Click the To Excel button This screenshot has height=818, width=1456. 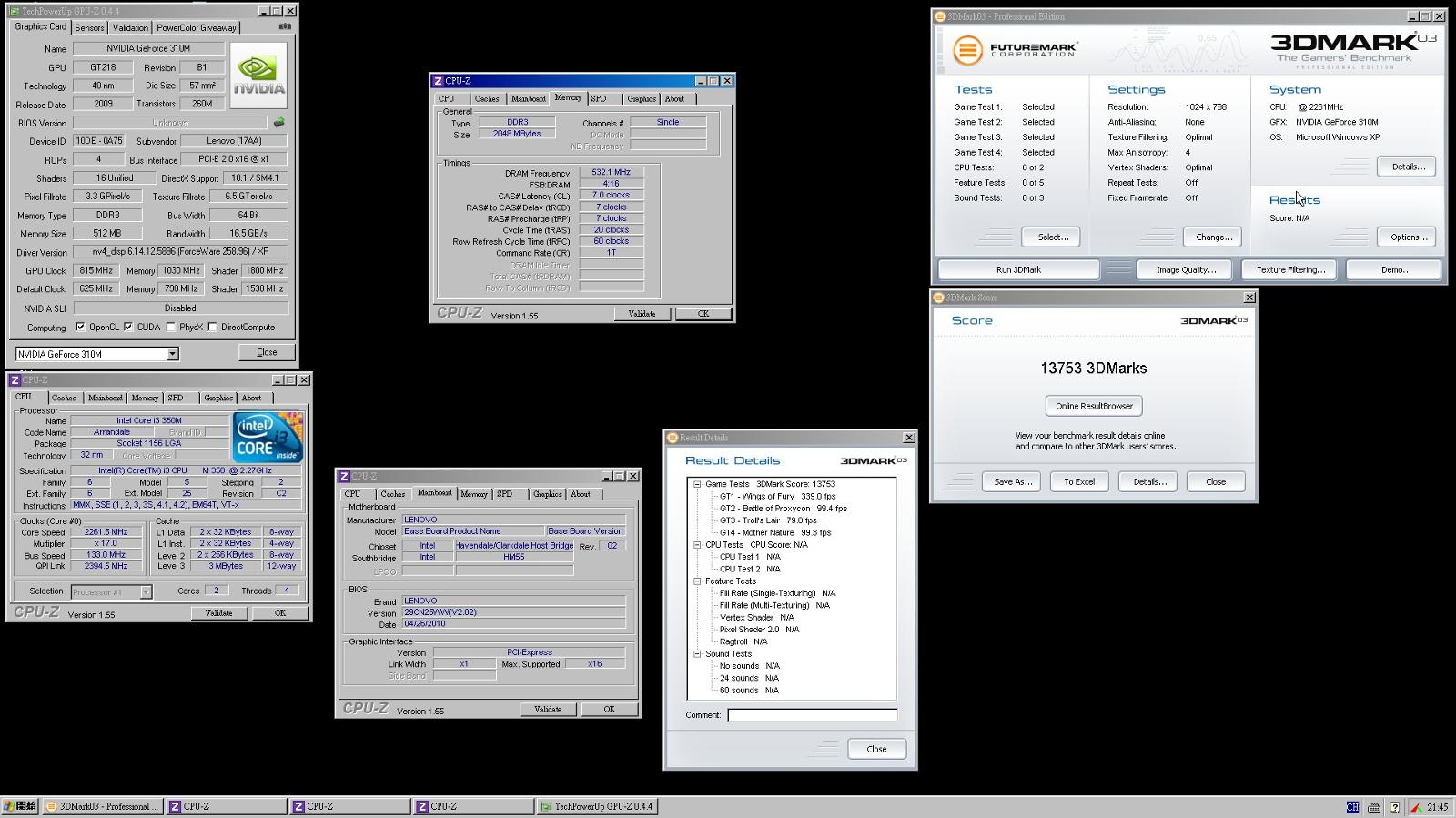point(1079,481)
